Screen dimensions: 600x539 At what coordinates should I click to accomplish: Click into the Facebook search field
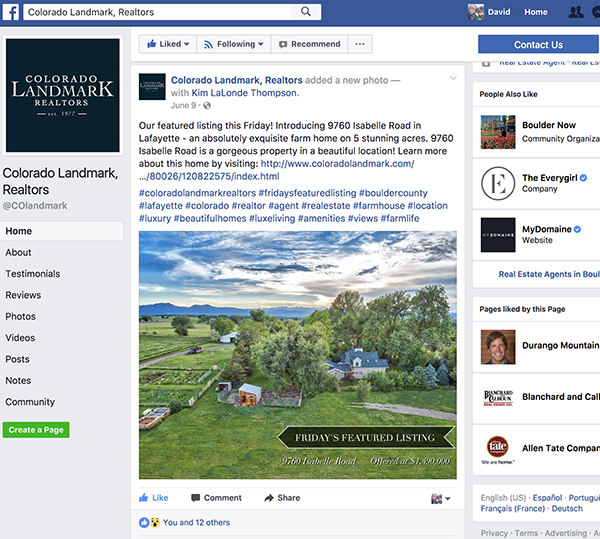coord(157,12)
